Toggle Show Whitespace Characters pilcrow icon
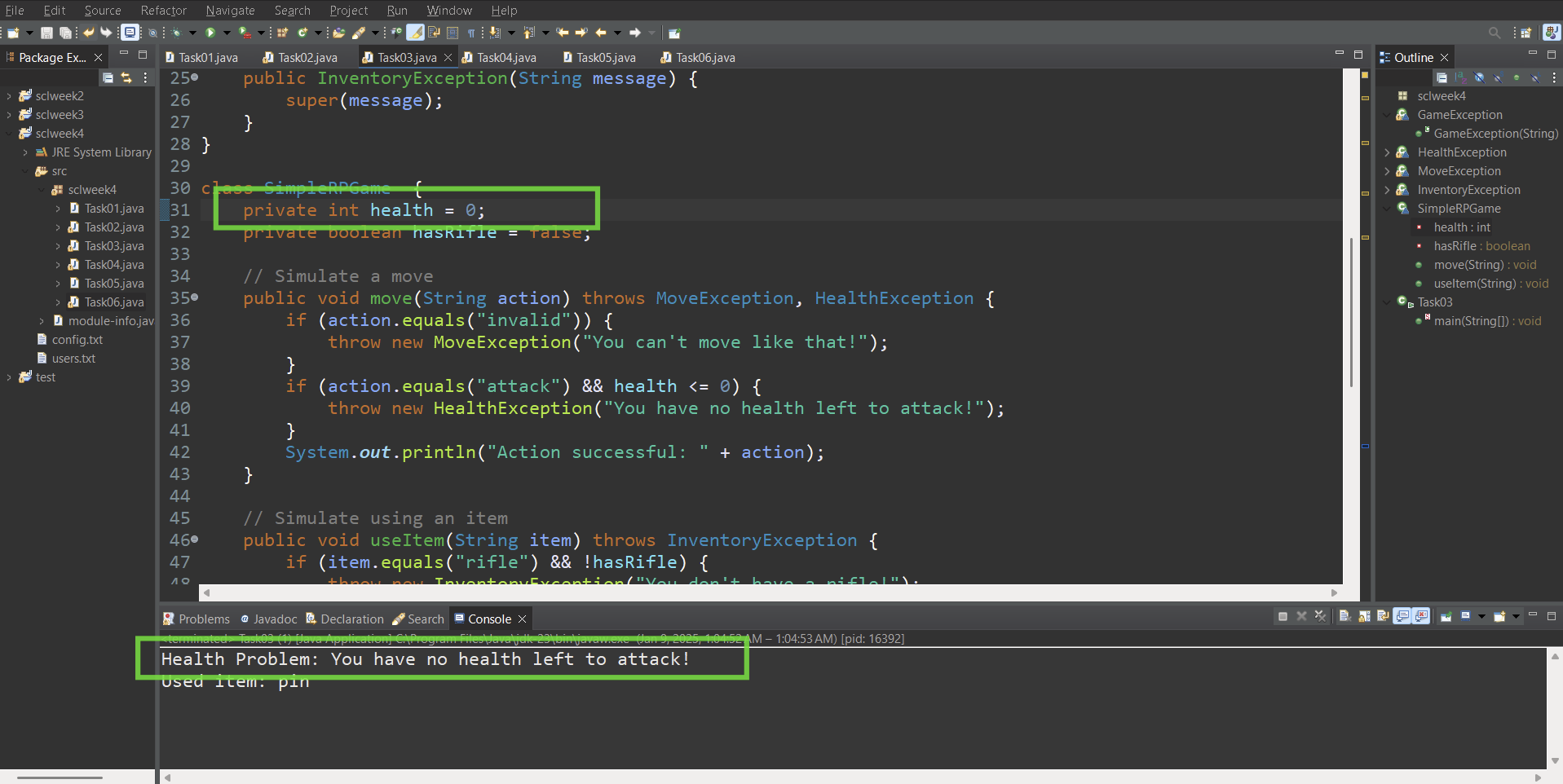The width and height of the screenshot is (1563, 784). coord(471,33)
